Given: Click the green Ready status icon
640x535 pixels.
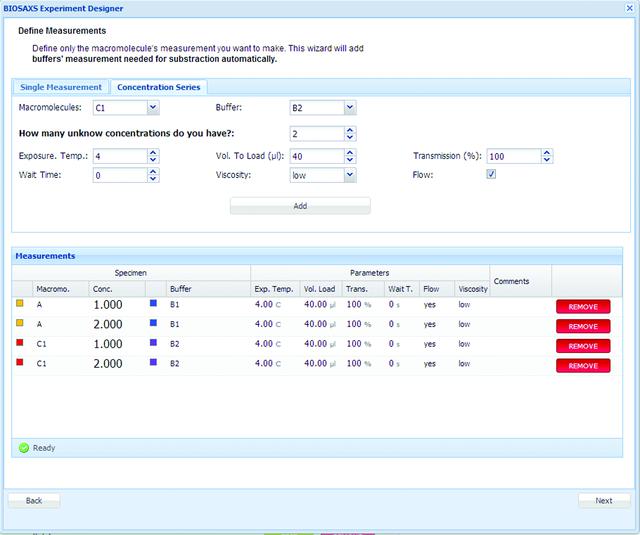Looking at the screenshot, I should [x=24, y=448].
